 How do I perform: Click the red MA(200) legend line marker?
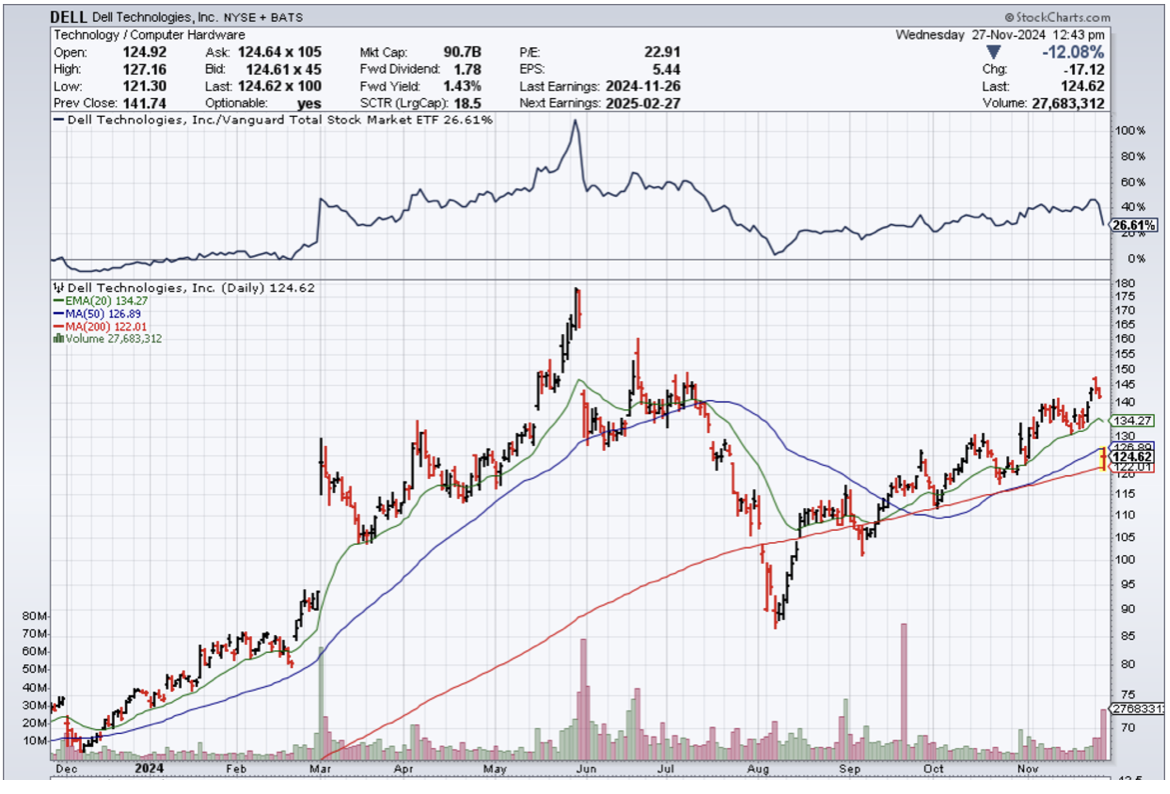(x=58, y=326)
